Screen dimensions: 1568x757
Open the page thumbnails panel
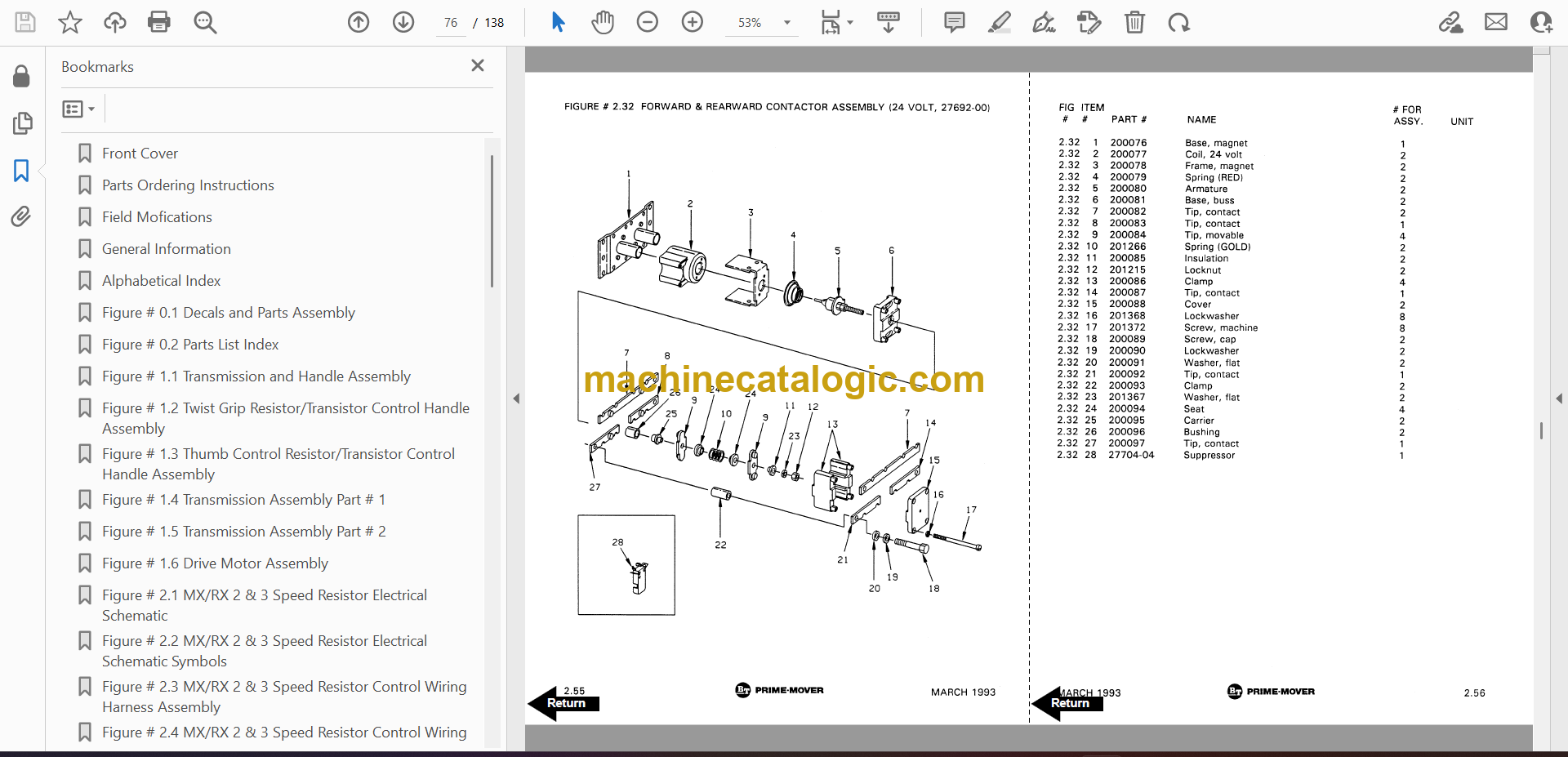(x=22, y=123)
